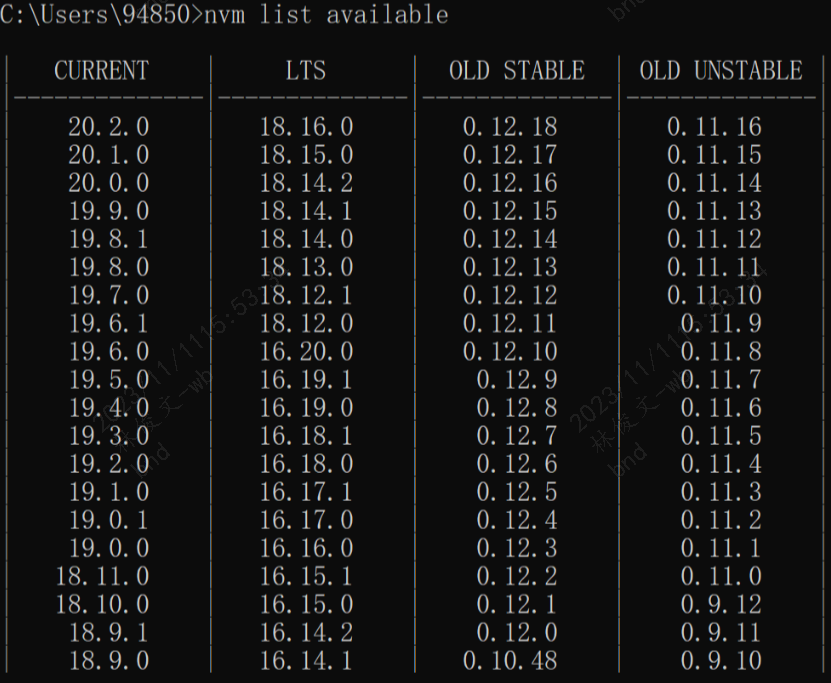Select OLD UNSTABLE version 0.11.13
Image resolution: width=831 pixels, height=683 pixels.
[x=714, y=211]
